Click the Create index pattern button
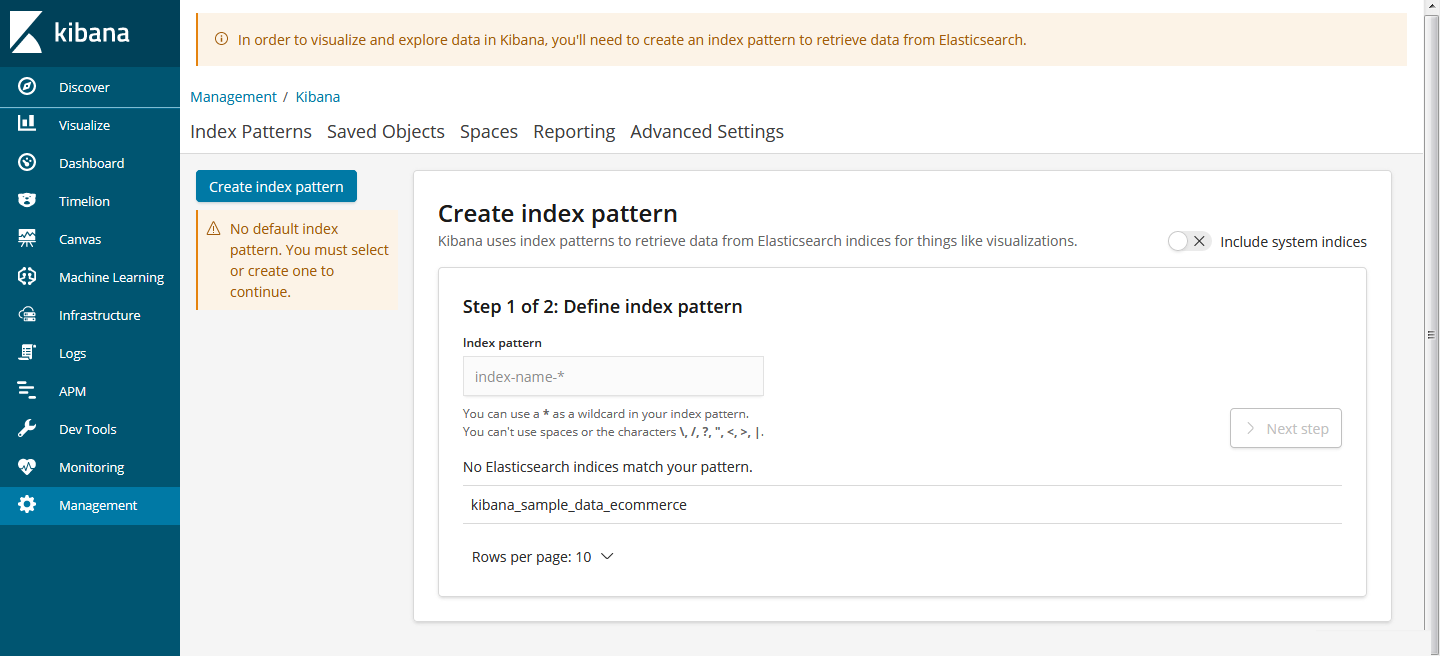1440x656 pixels. tap(276, 186)
